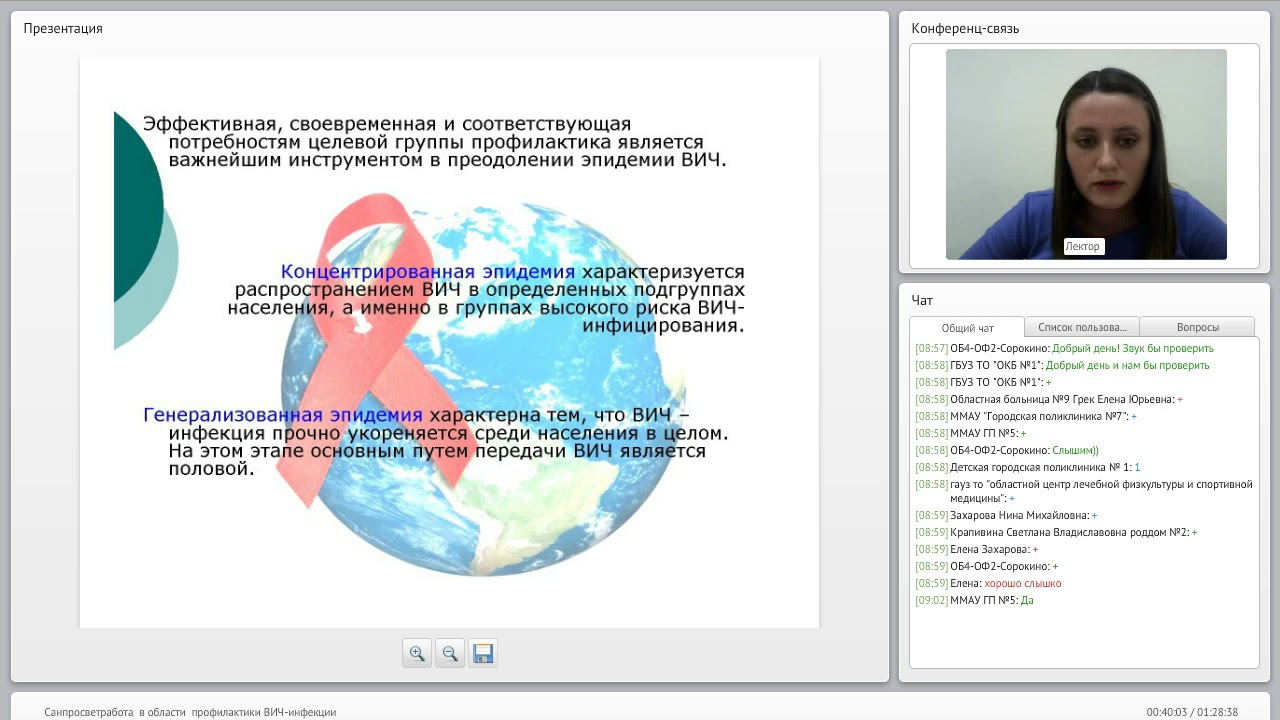Screen dimensions: 1280x720
Task: Click the playback time 00:40:03 / 01:28:38
Action: click(1192, 712)
